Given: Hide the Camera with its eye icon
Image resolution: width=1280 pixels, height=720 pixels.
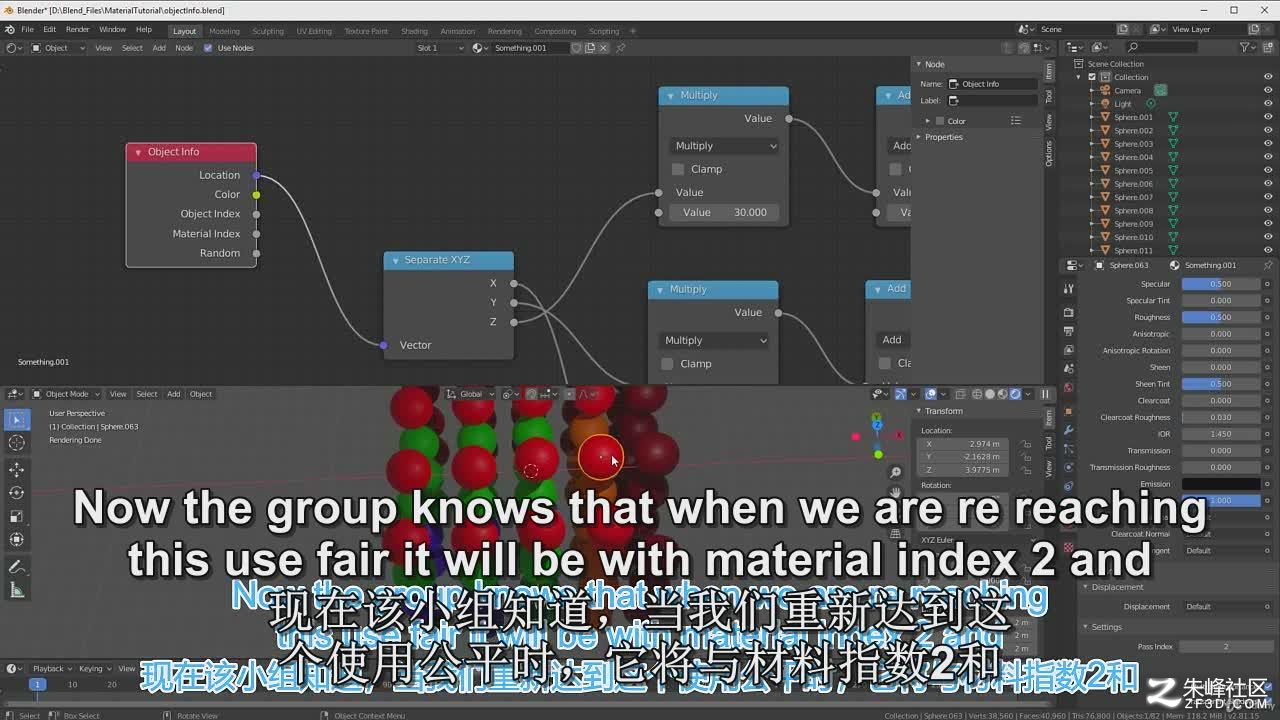Looking at the screenshot, I should 1268,90.
